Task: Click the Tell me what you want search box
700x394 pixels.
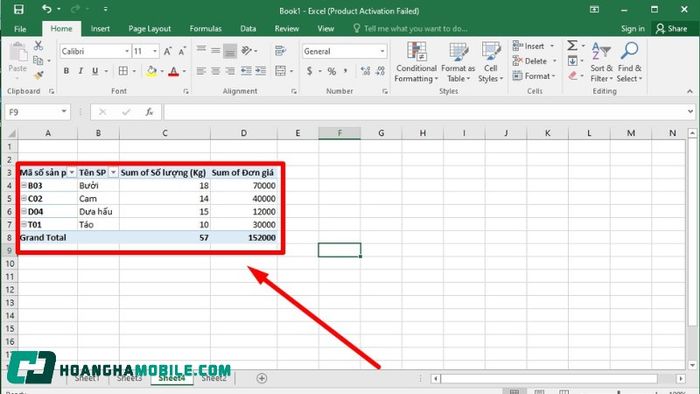Action: [411, 29]
